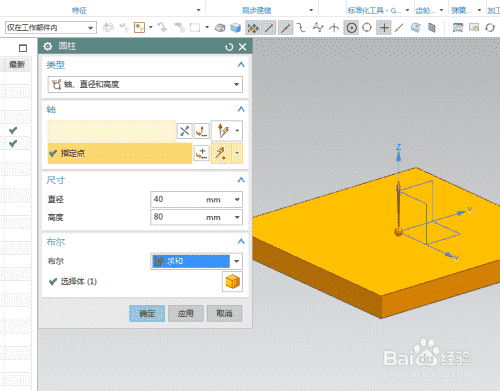
Task: Toggle the snap Existing Point plus icon
Action: (x=384, y=28)
